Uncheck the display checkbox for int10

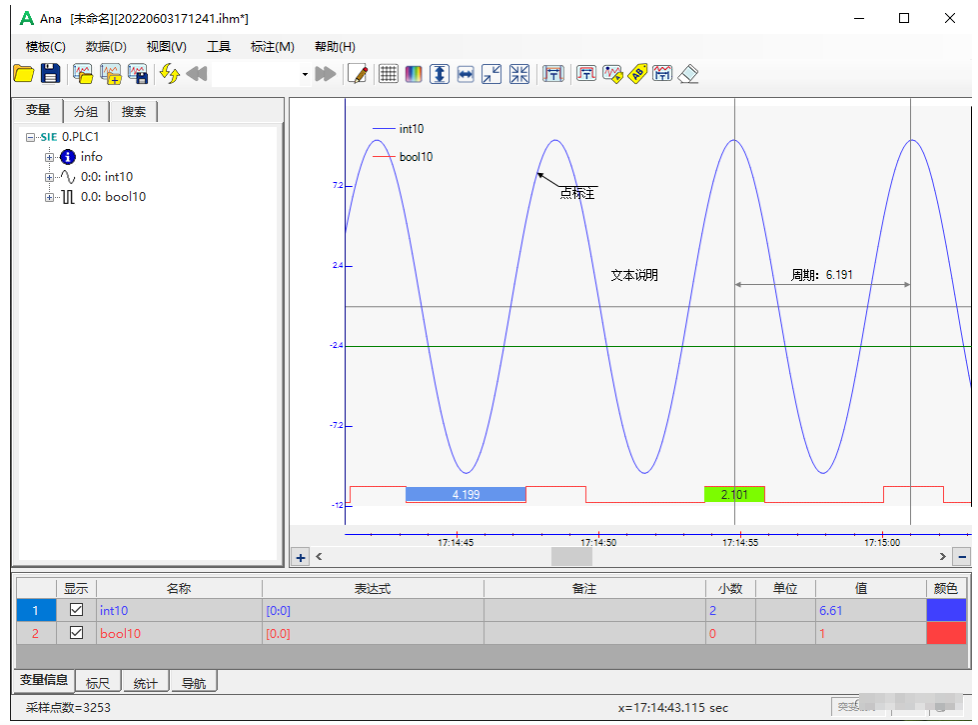pyautogui.click(x=76, y=610)
